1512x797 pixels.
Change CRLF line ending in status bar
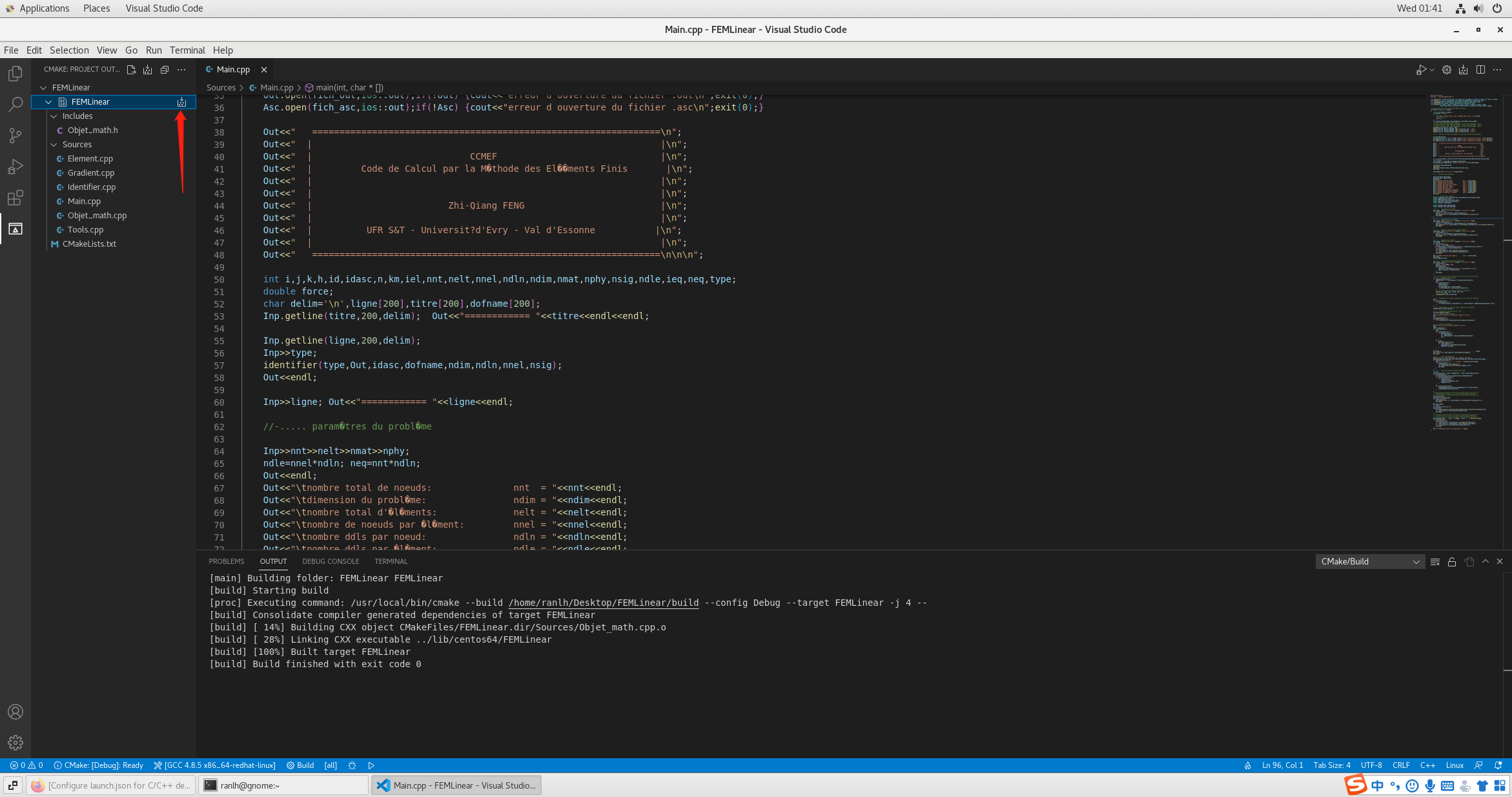[1401, 765]
